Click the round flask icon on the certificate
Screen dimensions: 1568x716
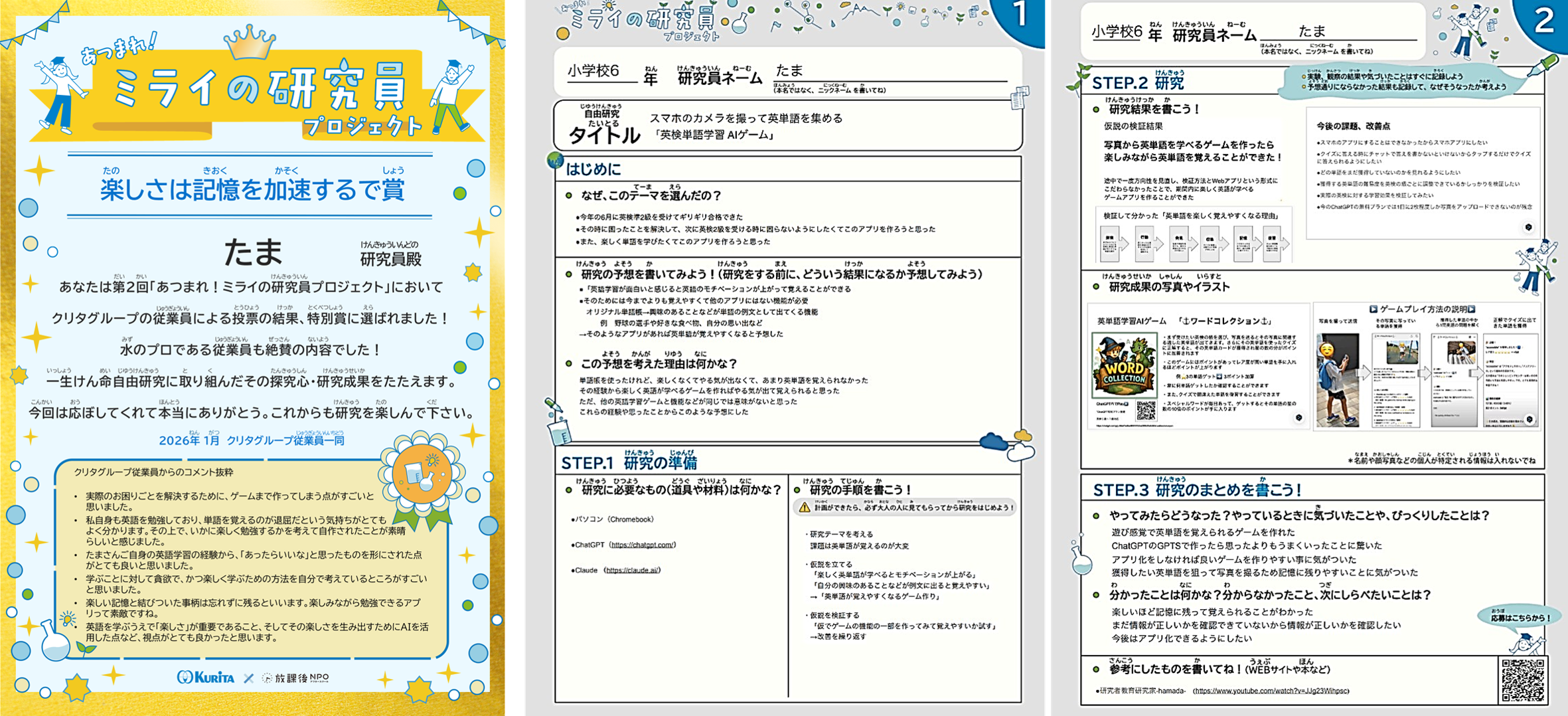coord(56,640)
